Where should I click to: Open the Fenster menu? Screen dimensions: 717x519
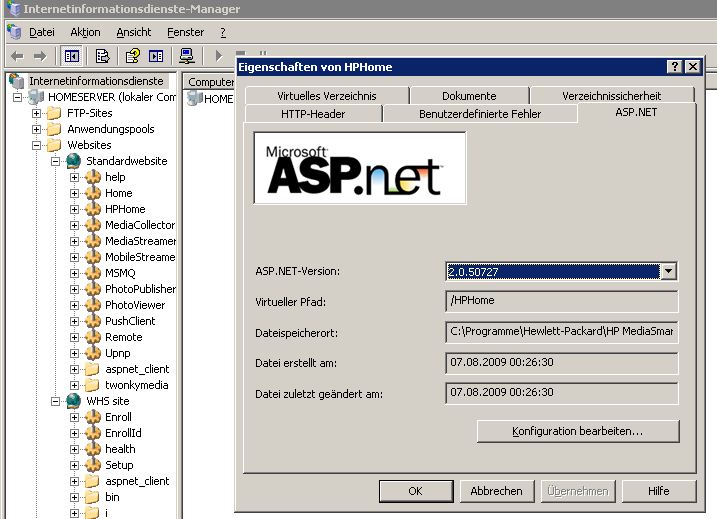(x=185, y=32)
